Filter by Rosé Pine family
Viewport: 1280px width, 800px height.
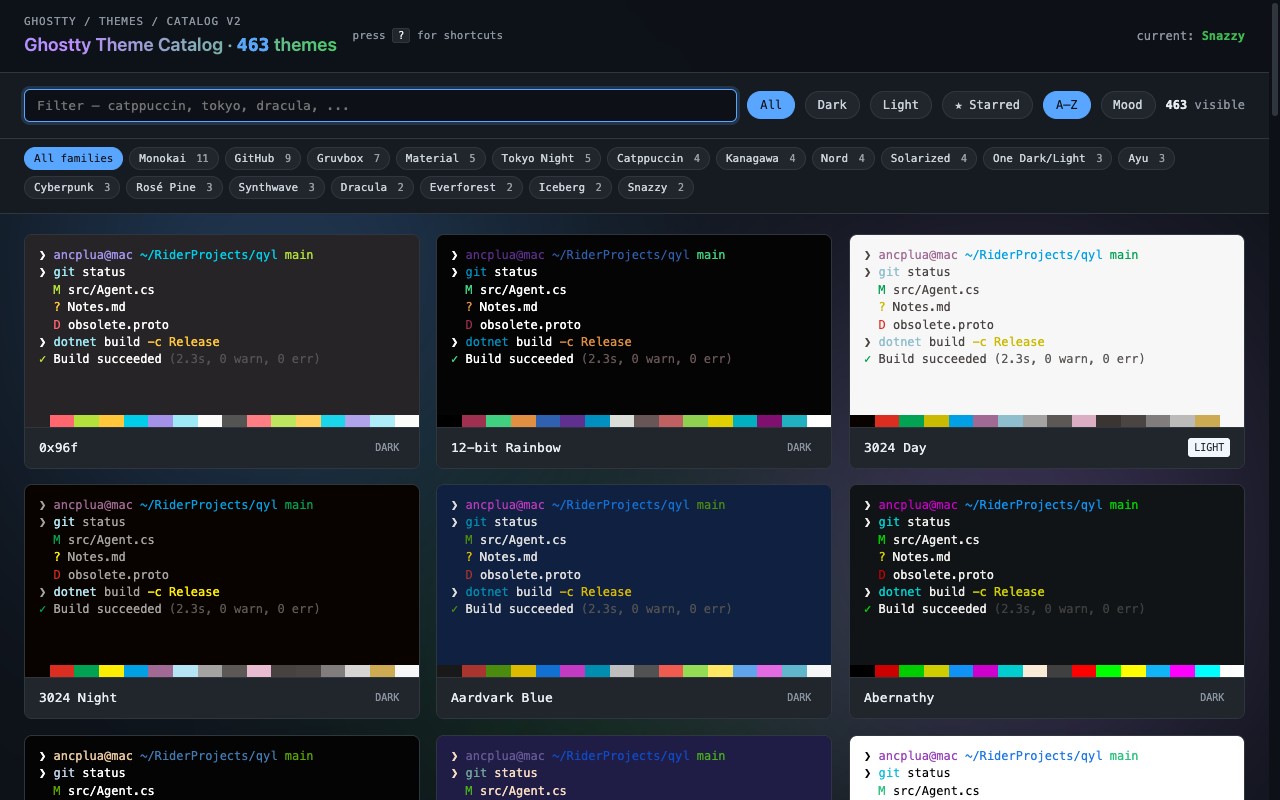[x=174, y=187]
